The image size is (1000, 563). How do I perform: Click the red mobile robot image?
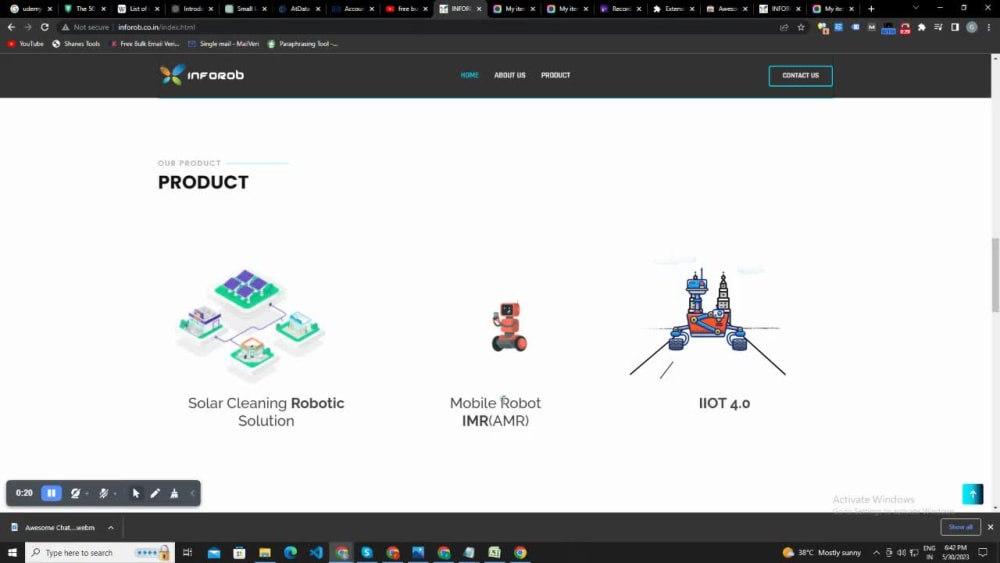(x=509, y=326)
